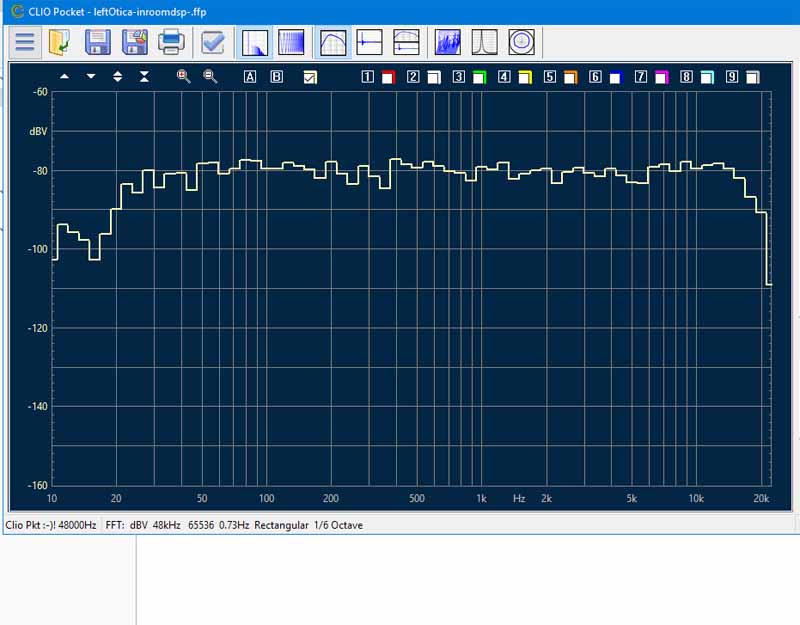Select the FFT analysis mode icon
Viewport: 800px width, 625px height.
click(255, 42)
